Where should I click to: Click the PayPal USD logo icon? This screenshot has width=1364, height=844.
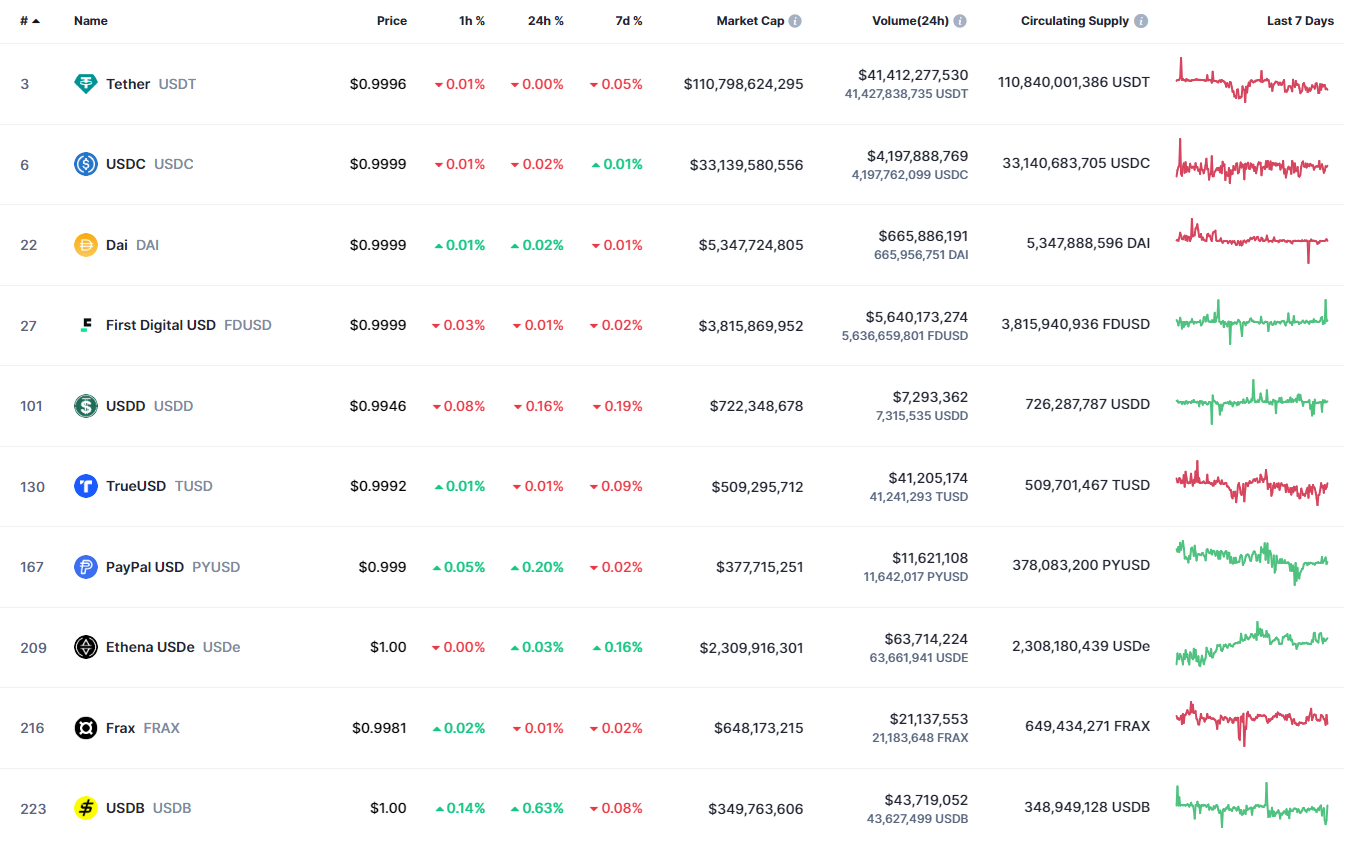pos(86,567)
